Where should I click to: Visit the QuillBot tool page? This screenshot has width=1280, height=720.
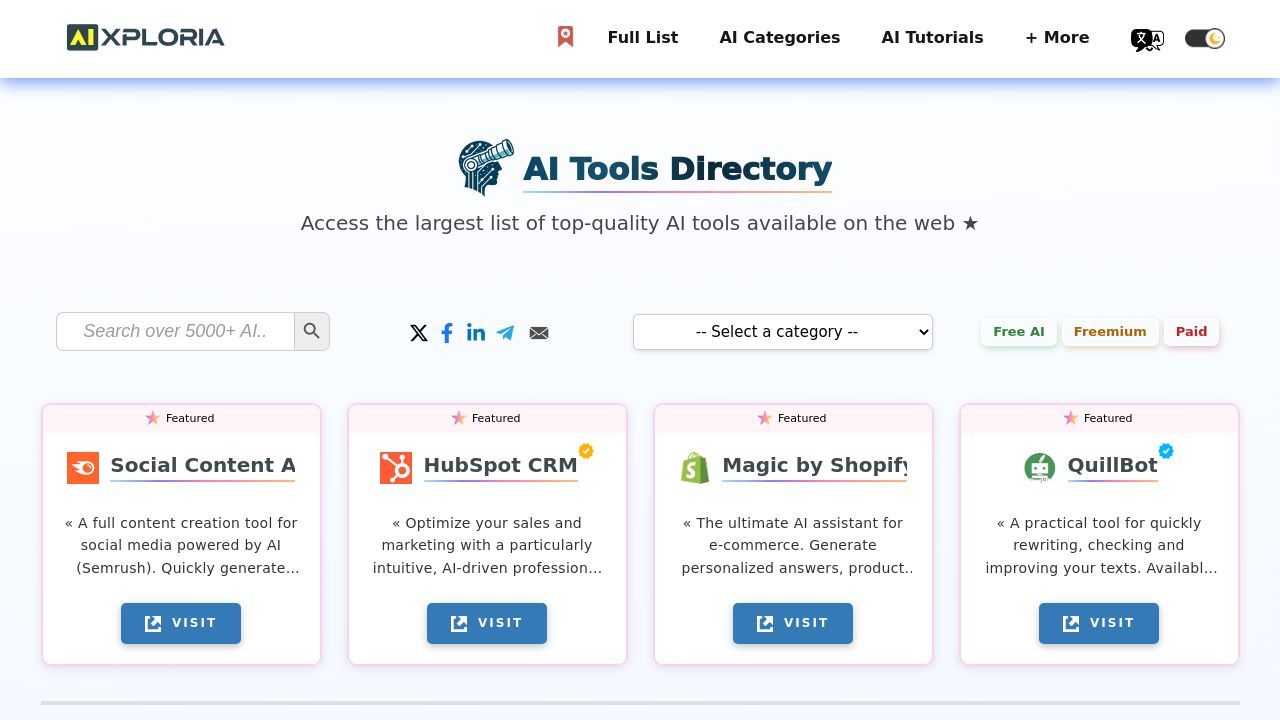[1098, 623]
